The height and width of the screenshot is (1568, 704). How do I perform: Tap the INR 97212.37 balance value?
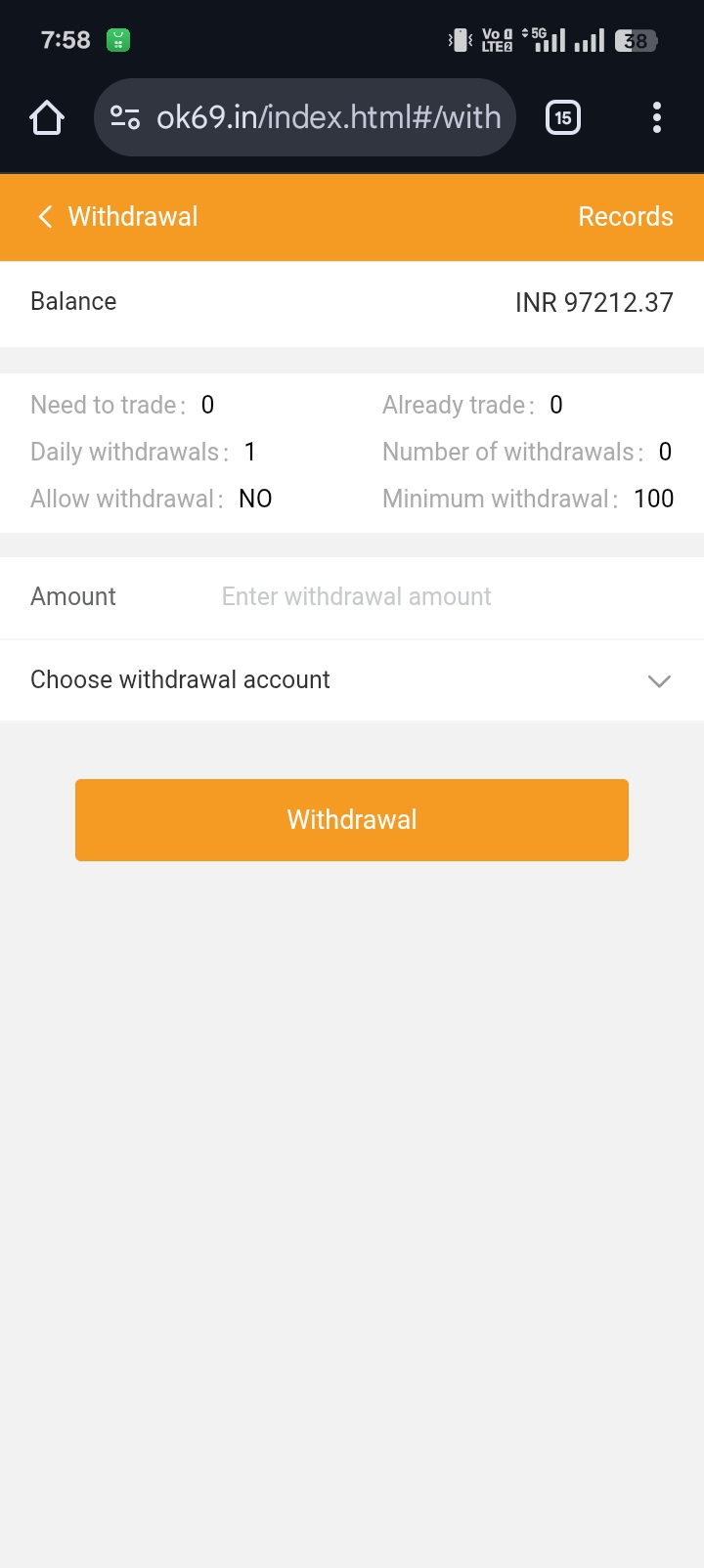[594, 302]
